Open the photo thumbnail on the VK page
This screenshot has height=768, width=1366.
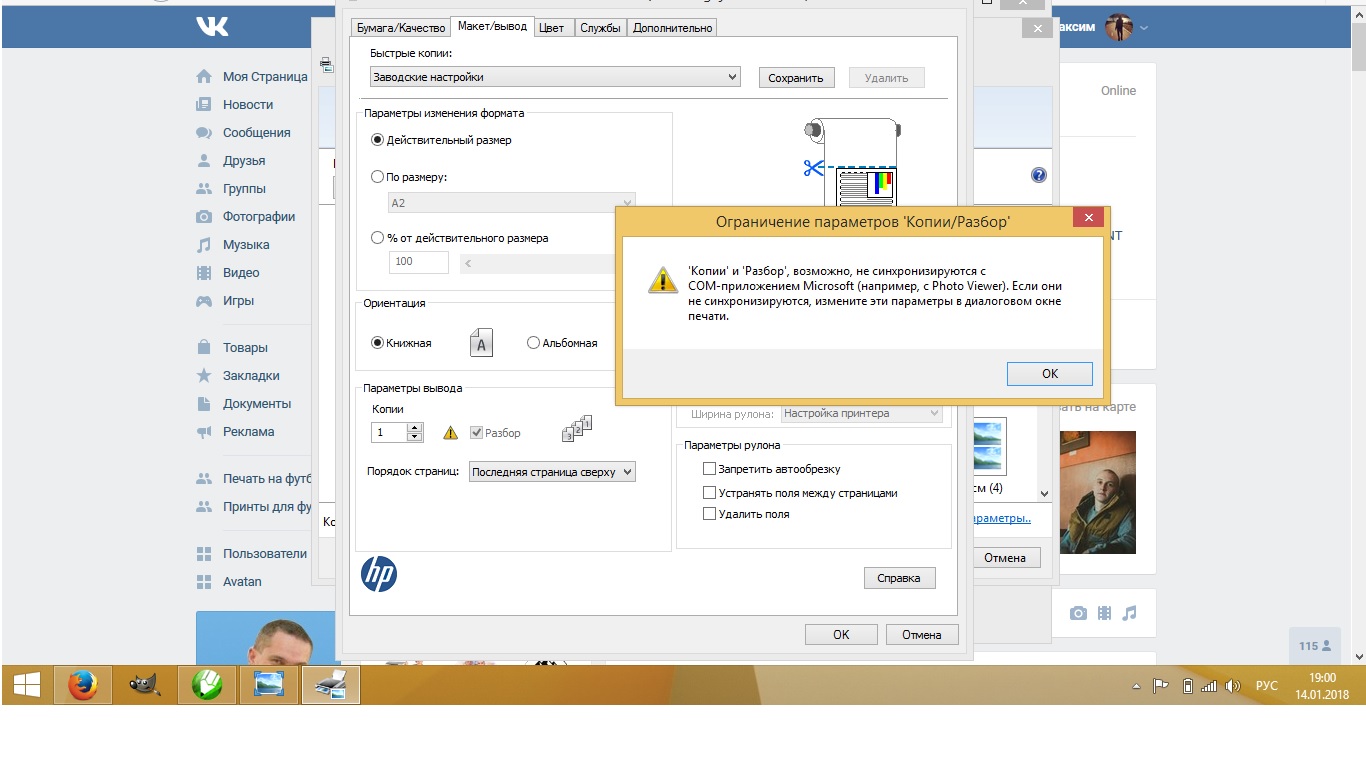1098,492
